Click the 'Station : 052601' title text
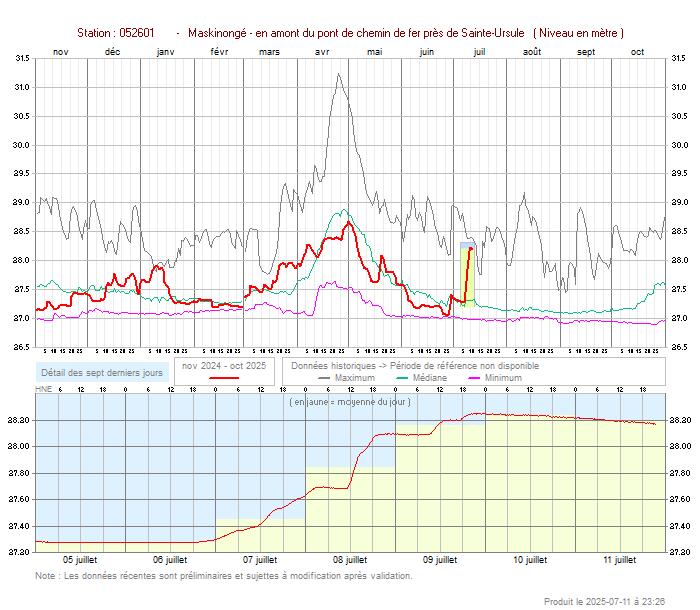 click(116, 33)
